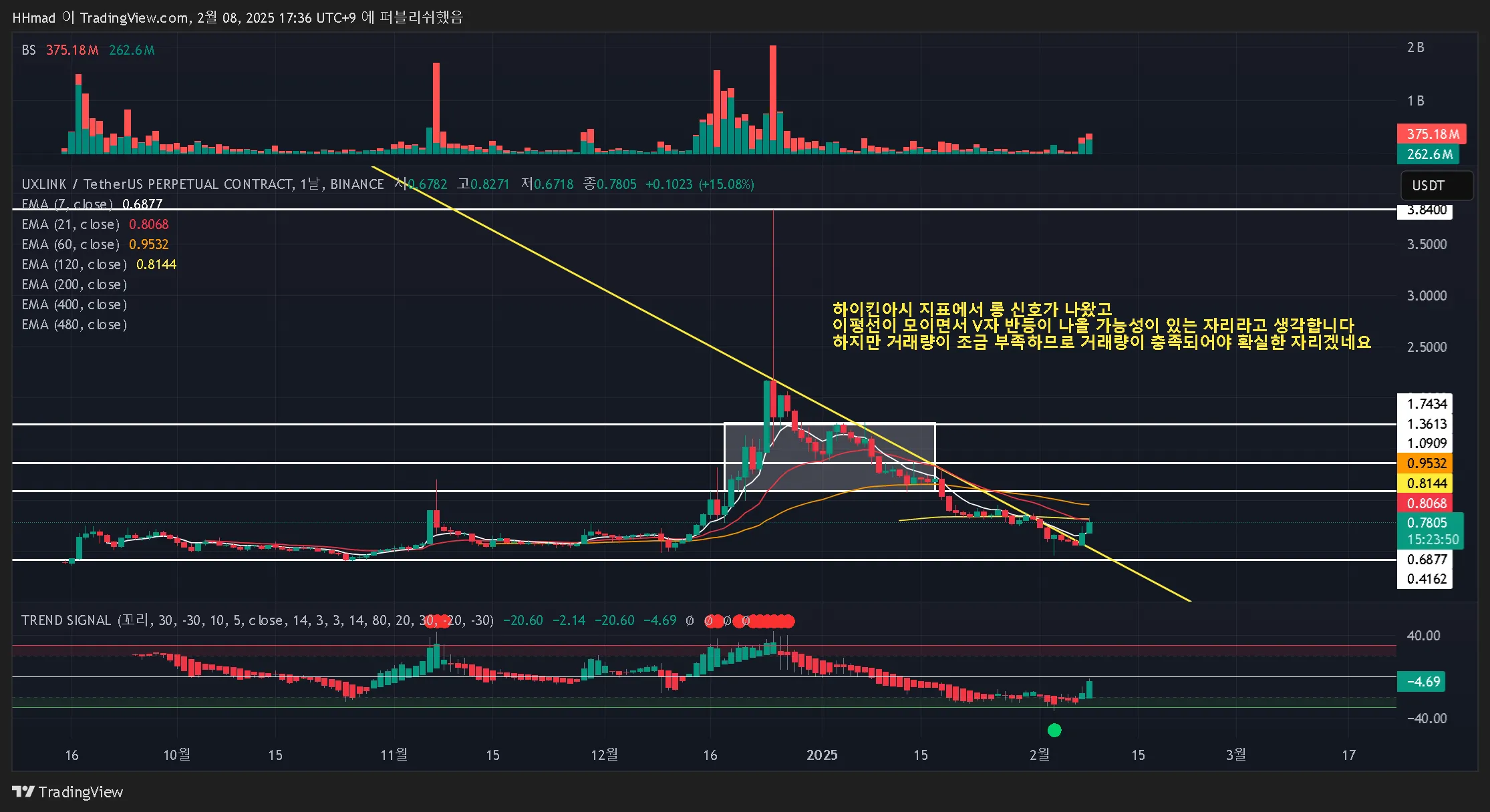Click the EMA 120 value 0.8144 in legend
This screenshot has height=812, width=1490.
tap(156, 264)
